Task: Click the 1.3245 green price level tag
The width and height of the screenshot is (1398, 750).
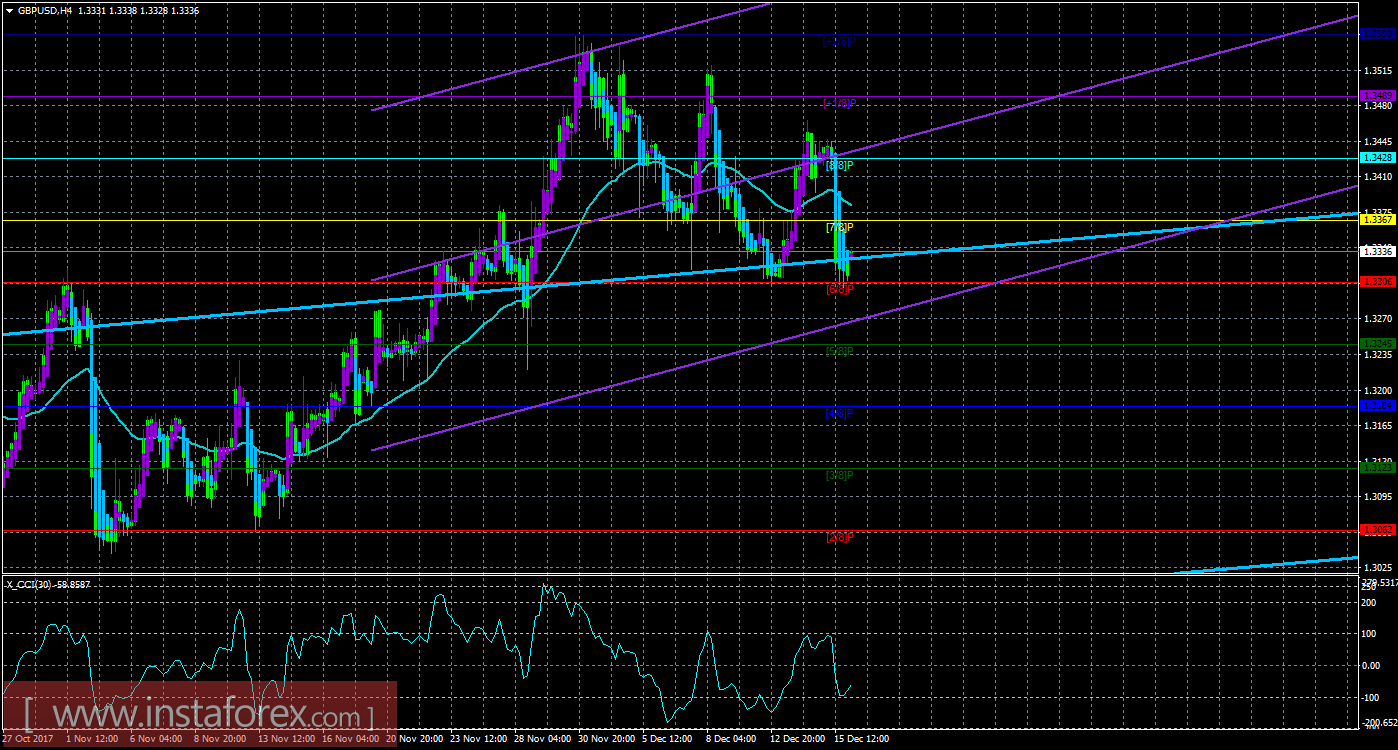Action: coord(1377,344)
